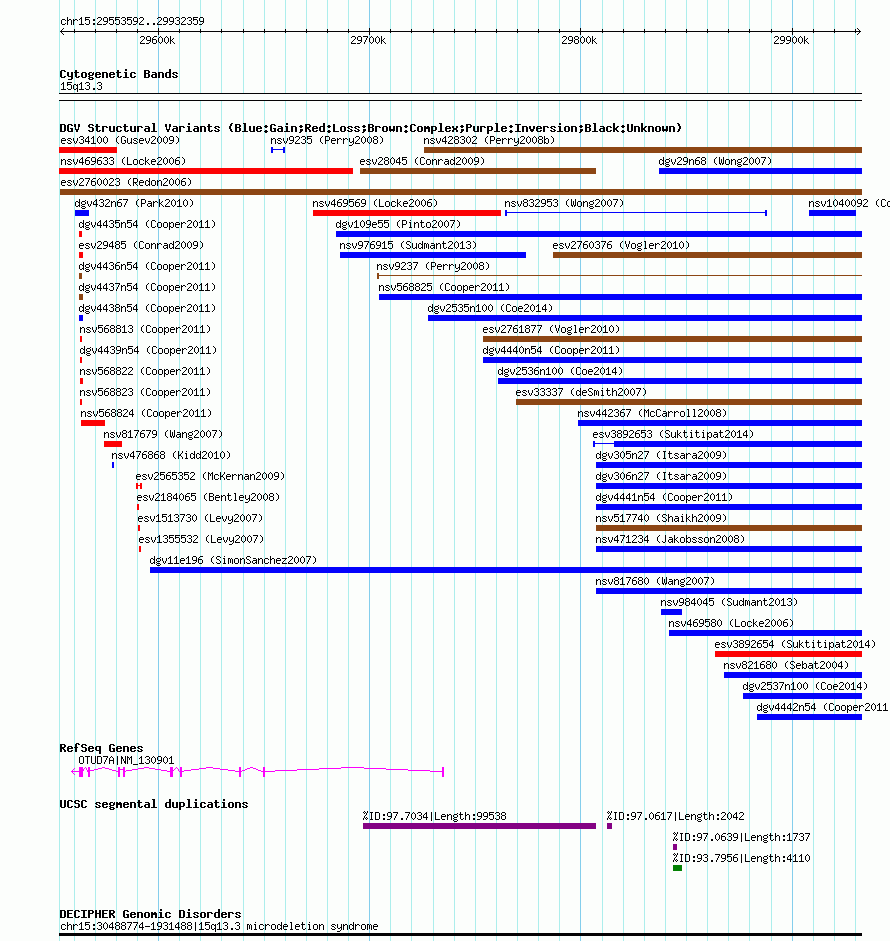Open esv2184065 (Bentley2008) variant
The width and height of the screenshot is (890, 941).
(138, 507)
